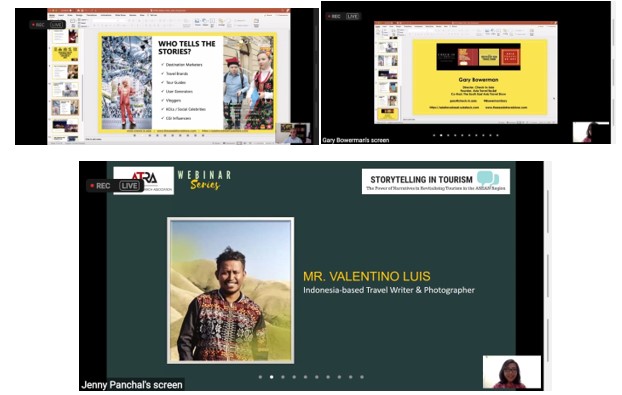Select the highlighted pagination dot under Gary Bowerman's screen
Screen dimensions: 622x395
click(441, 135)
